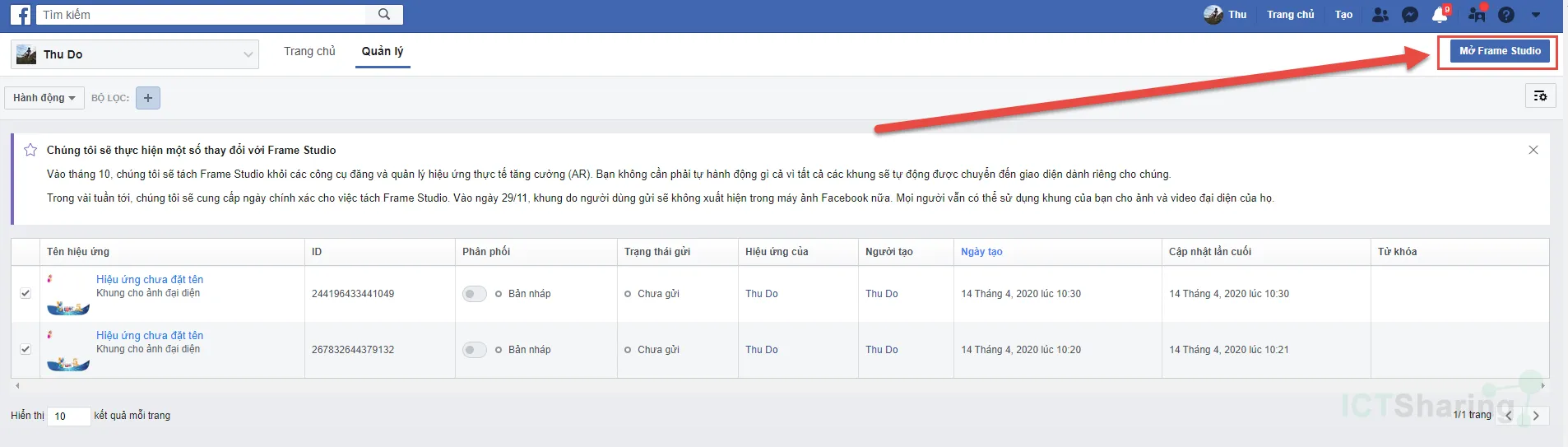This screenshot has height=447, width=1568.
Task: Dismiss the Frame Studio notice banner
Action: point(1533,150)
